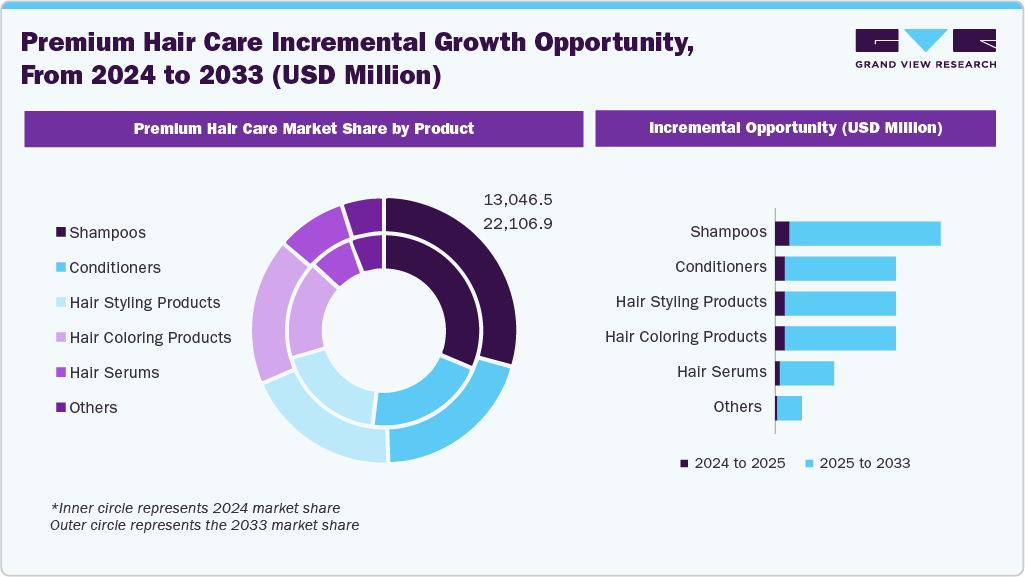
Task: Click the Hair Styling Products legend marker
Action: [x=59, y=302]
